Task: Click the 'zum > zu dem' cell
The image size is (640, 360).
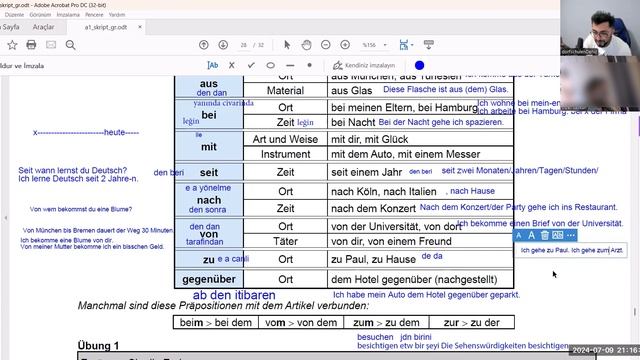Action: click(386, 322)
